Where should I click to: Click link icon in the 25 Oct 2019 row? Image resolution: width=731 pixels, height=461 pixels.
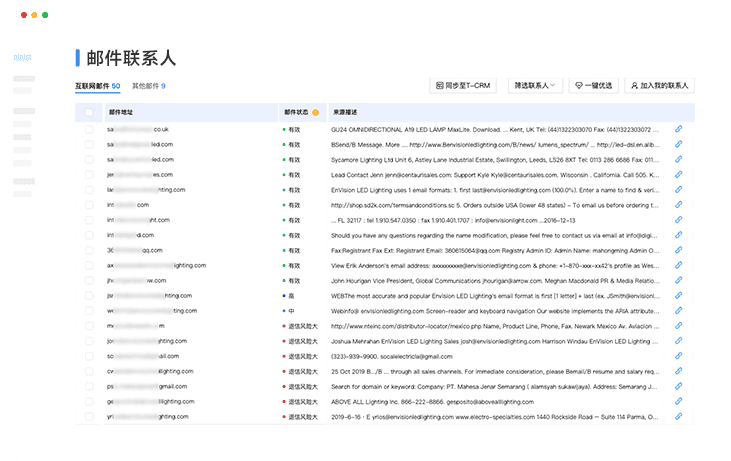[x=679, y=371]
